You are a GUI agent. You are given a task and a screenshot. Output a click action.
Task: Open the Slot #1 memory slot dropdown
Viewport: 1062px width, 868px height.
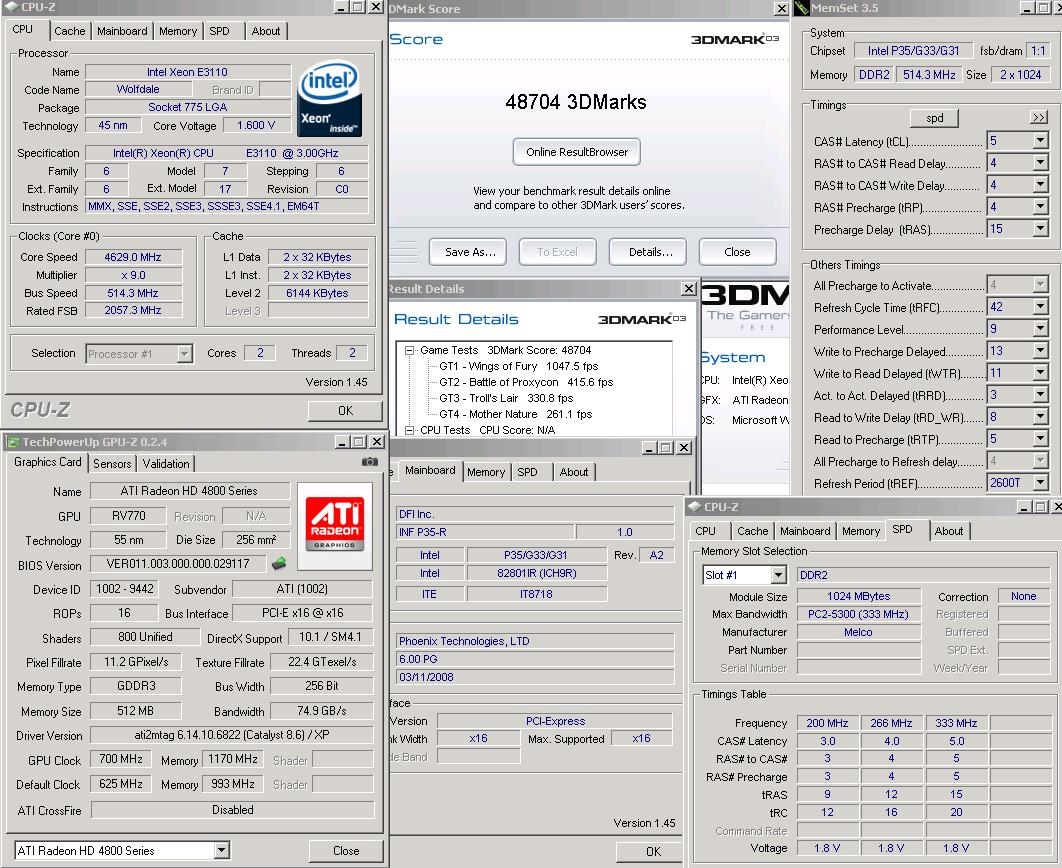(x=778, y=576)
